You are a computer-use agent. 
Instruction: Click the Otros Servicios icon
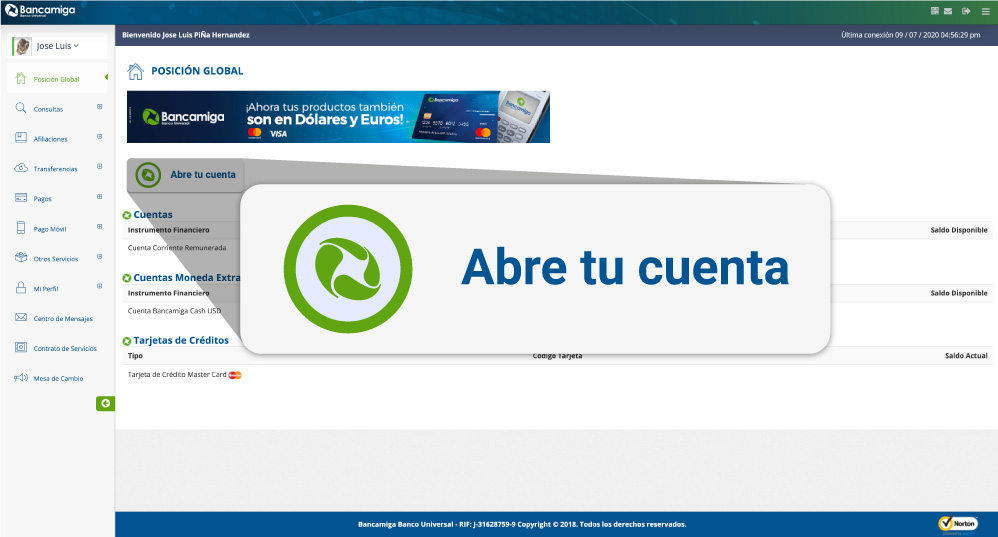coord(21,258)
